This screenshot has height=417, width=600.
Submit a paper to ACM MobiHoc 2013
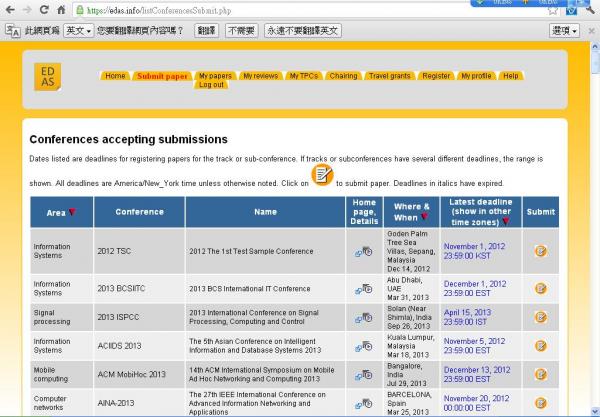tap(540, 374)
